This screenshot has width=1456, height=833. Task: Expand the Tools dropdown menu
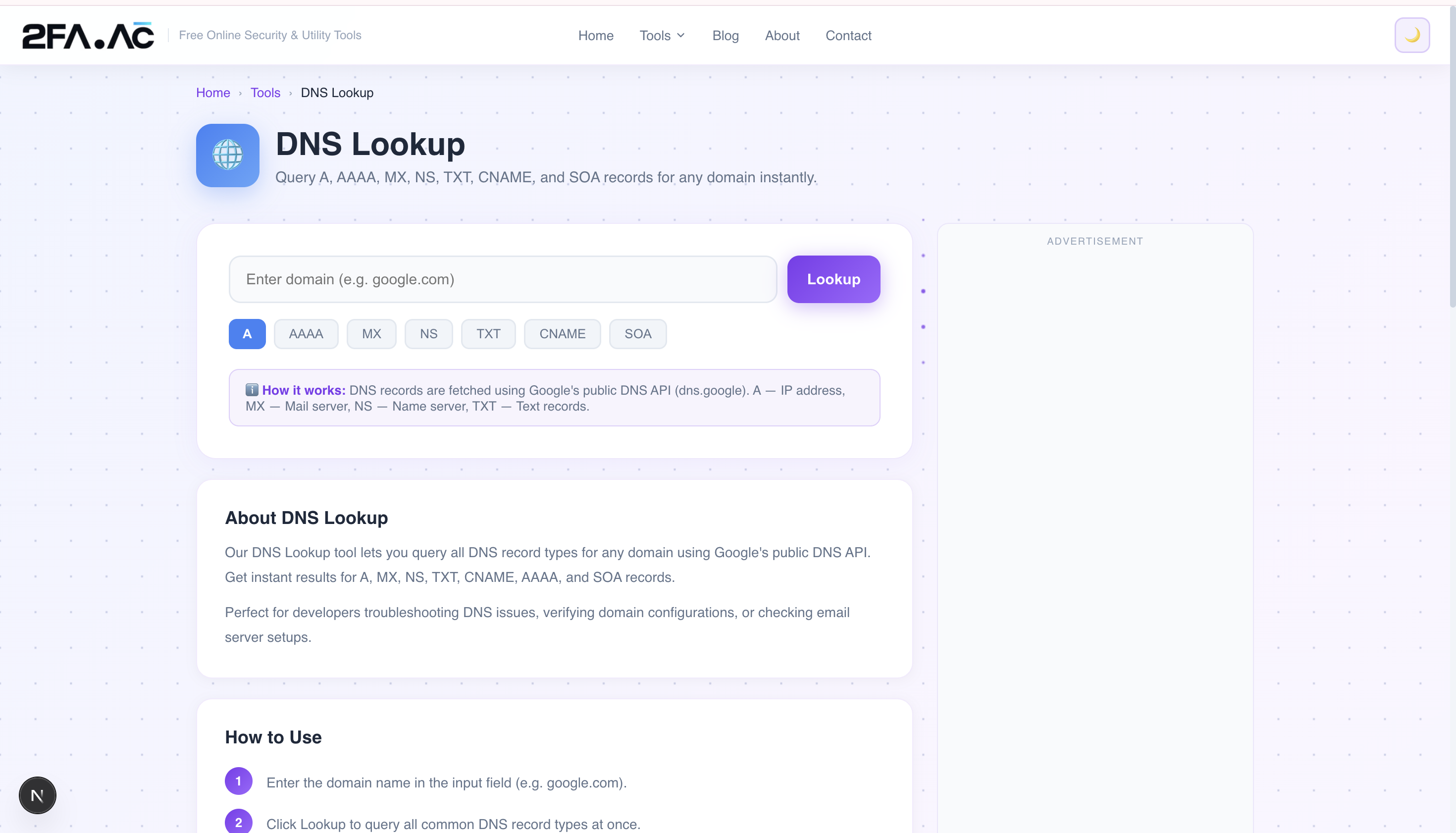(663, 36)
